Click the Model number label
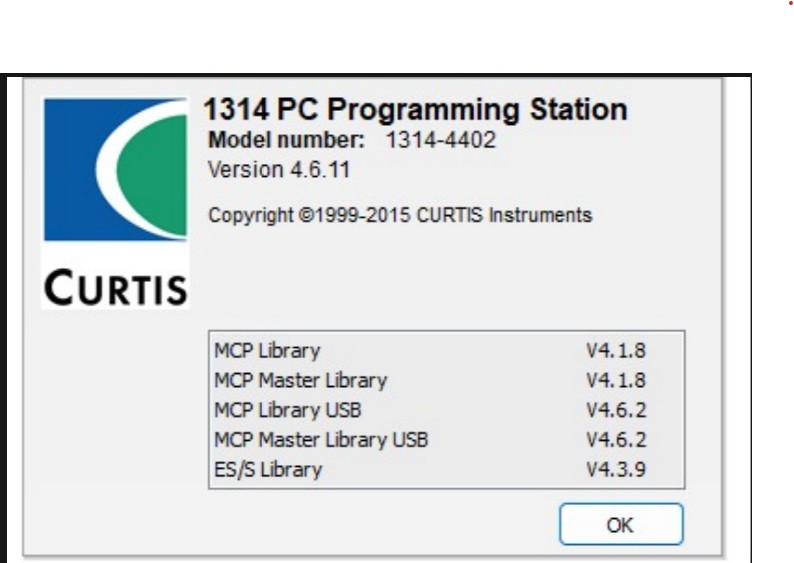794x563 pixels. 285,140
